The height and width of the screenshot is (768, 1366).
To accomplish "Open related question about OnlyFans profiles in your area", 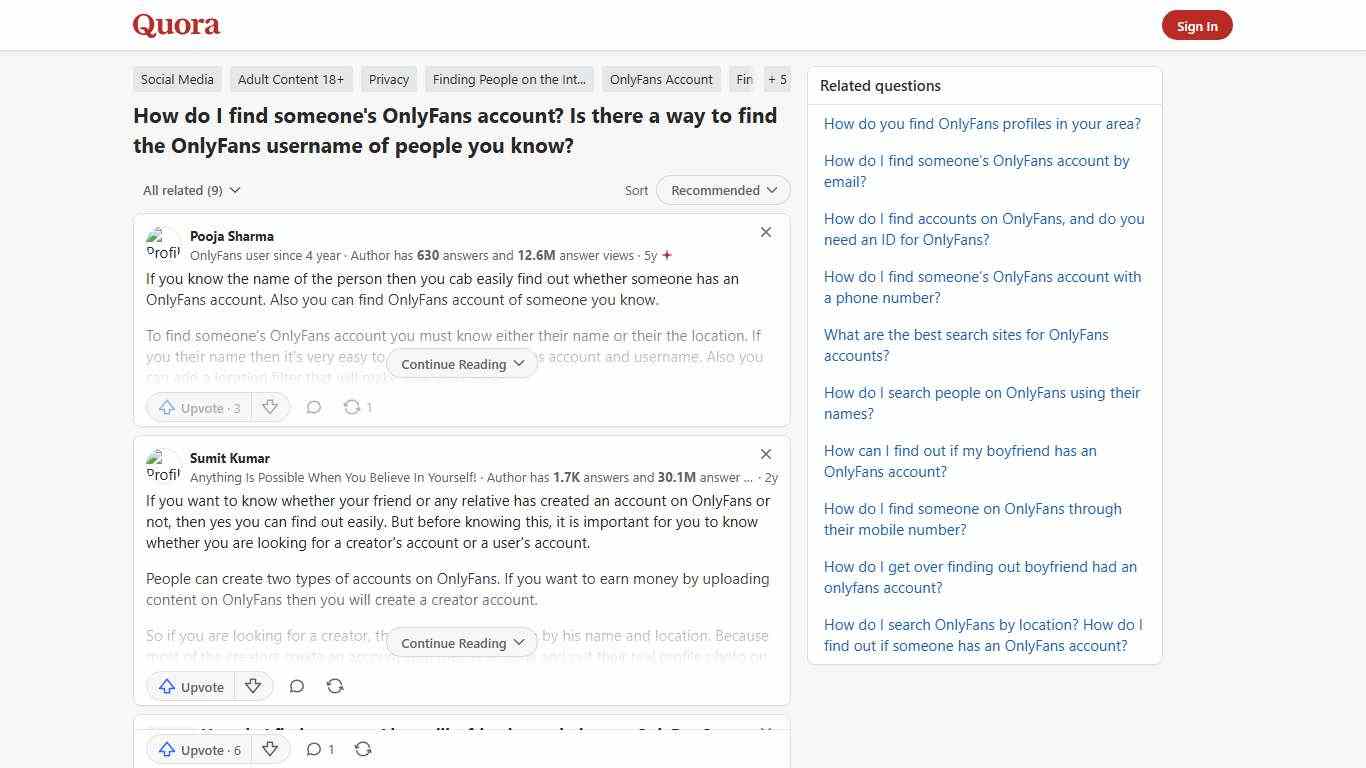I will click(x=982, y=123).
